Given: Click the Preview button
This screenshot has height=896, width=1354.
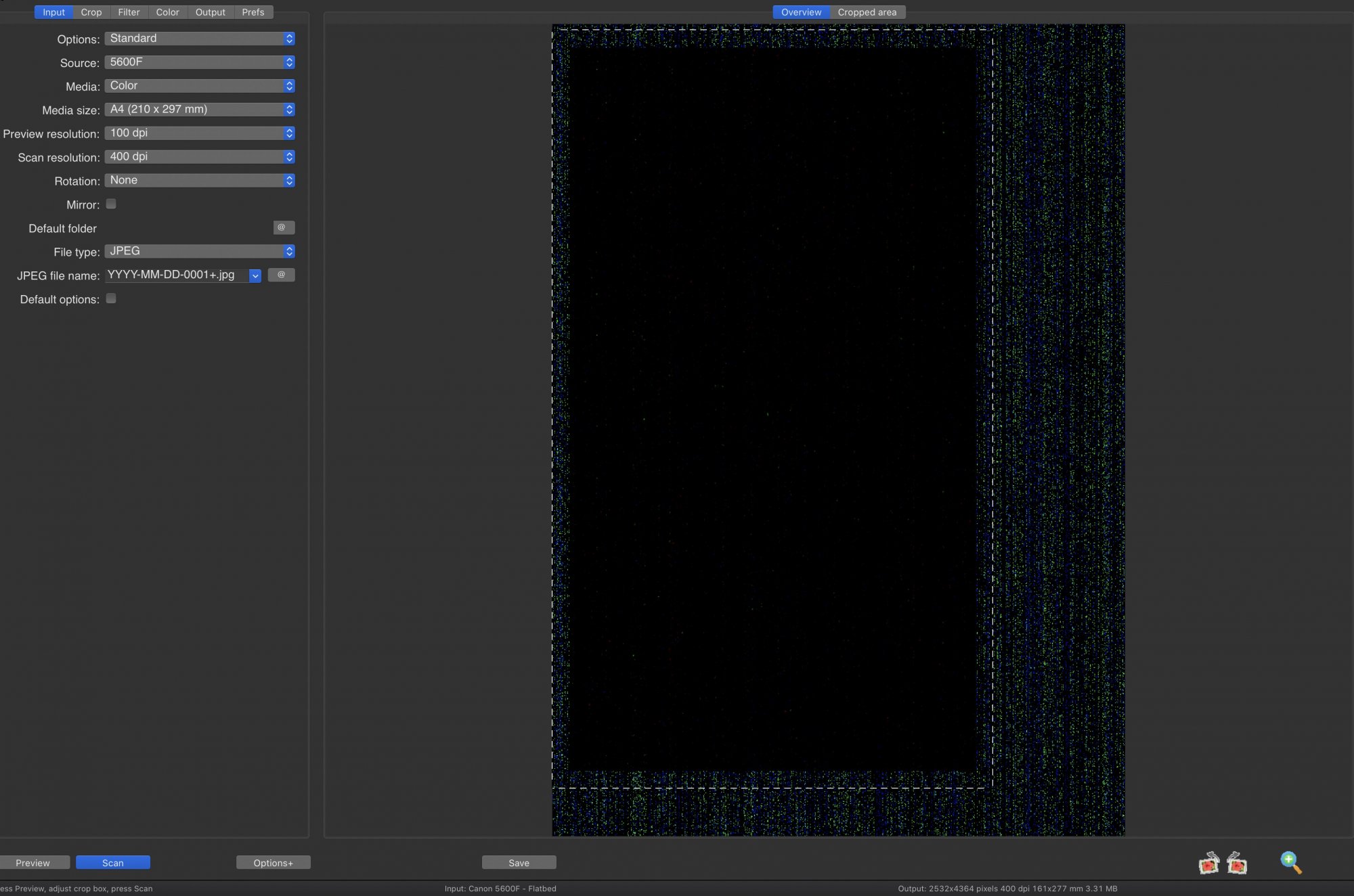Looking at the screenshot, I should tap(33, 863).
